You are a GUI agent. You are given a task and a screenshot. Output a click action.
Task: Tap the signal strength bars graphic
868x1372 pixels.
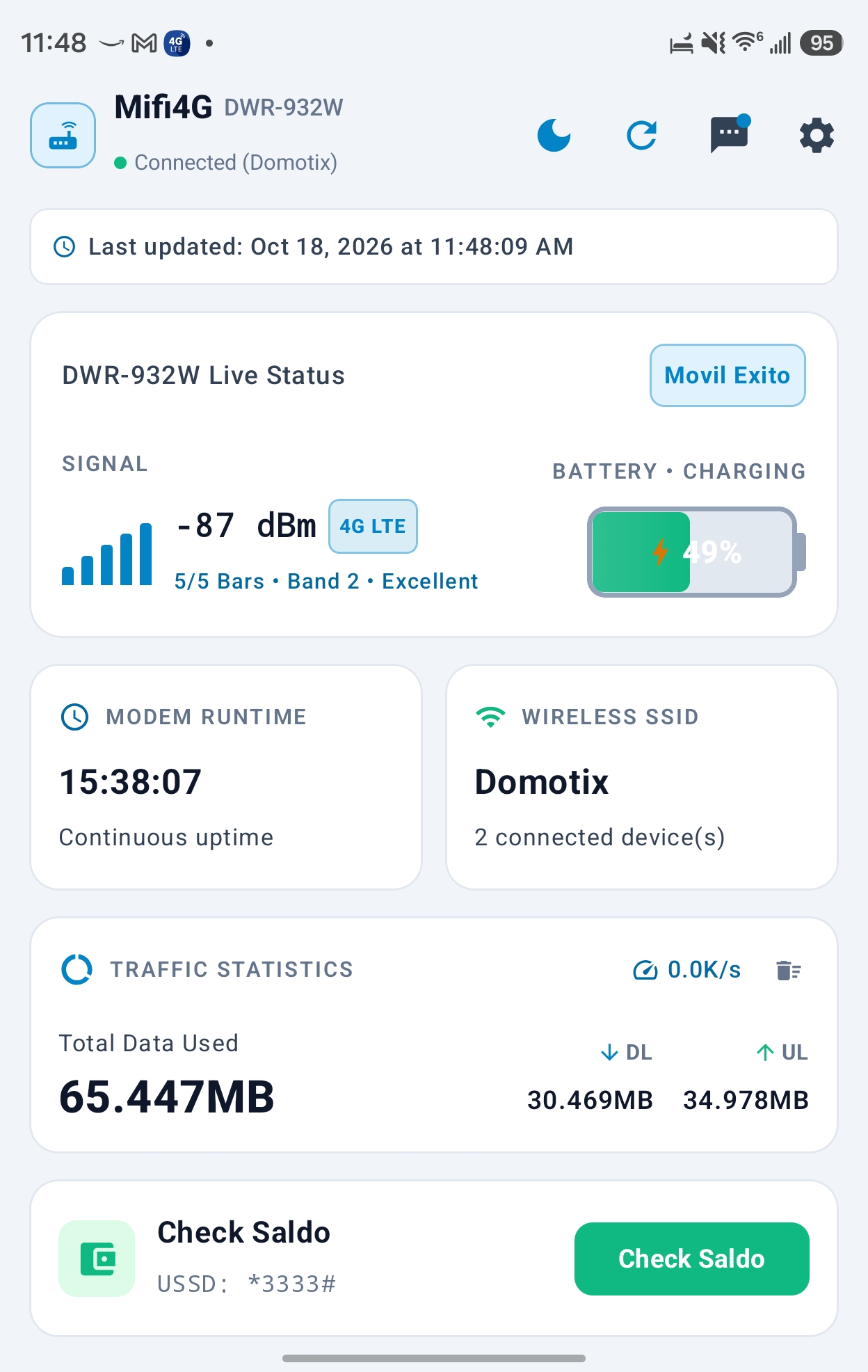tap(107, 554)
